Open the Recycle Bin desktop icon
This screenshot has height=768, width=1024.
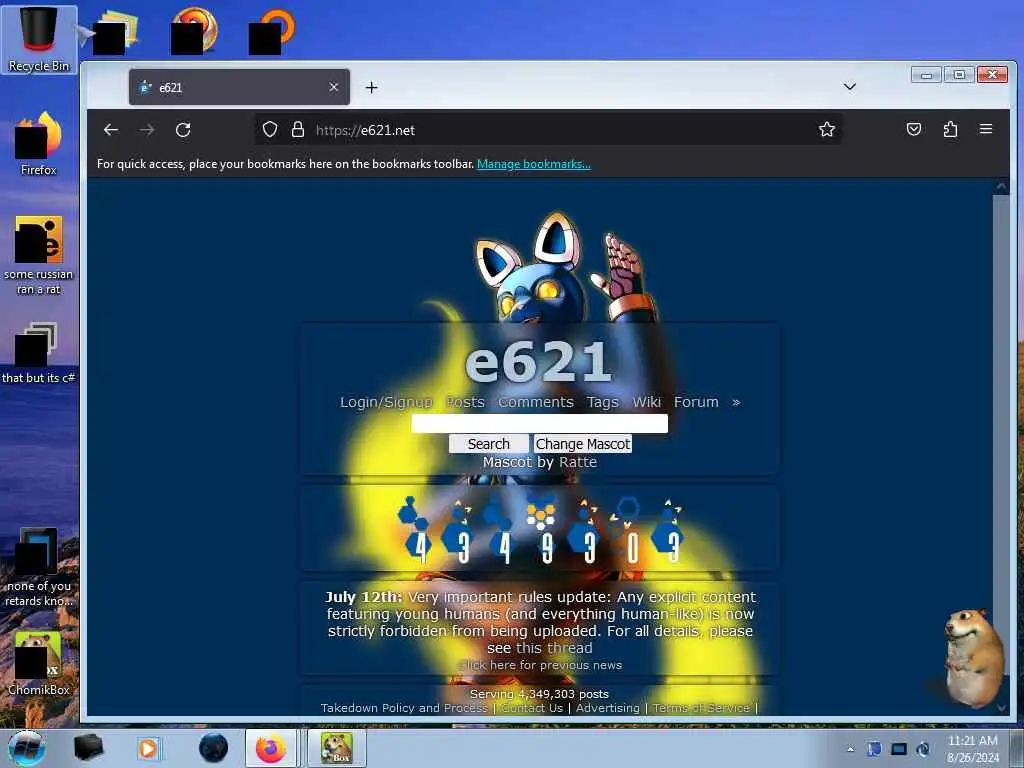(39, 39)
